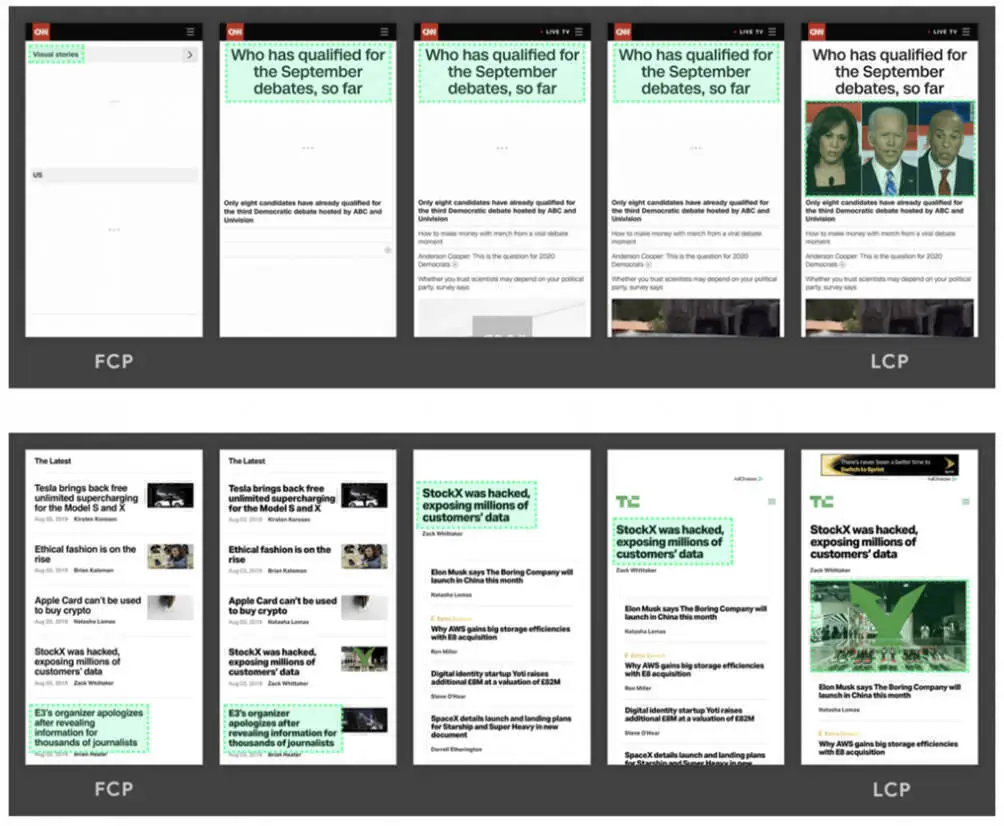The image size is (1004, 826).
Task: Open hamburger menu above the candidates photo frame
Action: [x=965, y=32]
